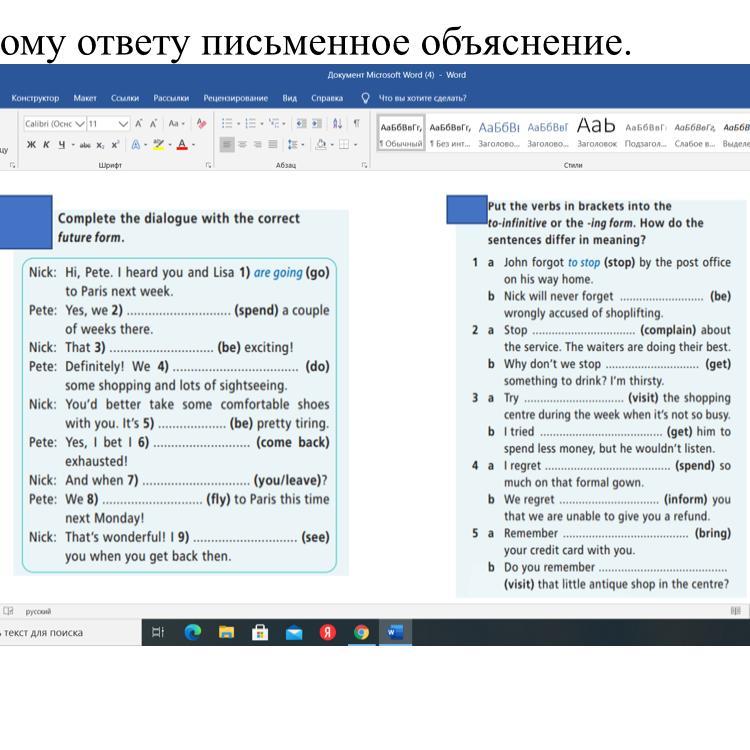
Task: Click Windows taskbar search text field
Action: coord(70,632)
